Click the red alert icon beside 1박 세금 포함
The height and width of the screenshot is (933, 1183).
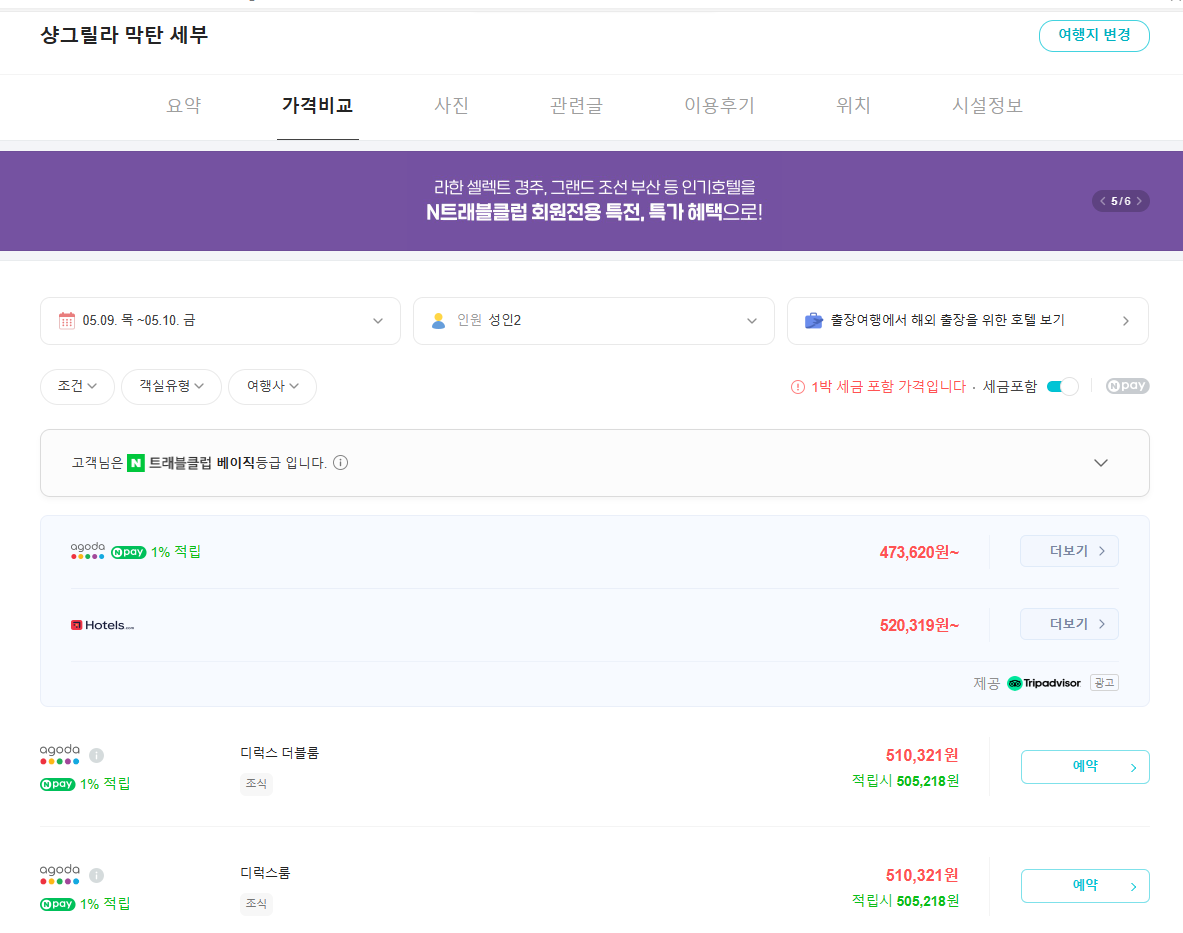pyautogui.click(x=797, y=387)
